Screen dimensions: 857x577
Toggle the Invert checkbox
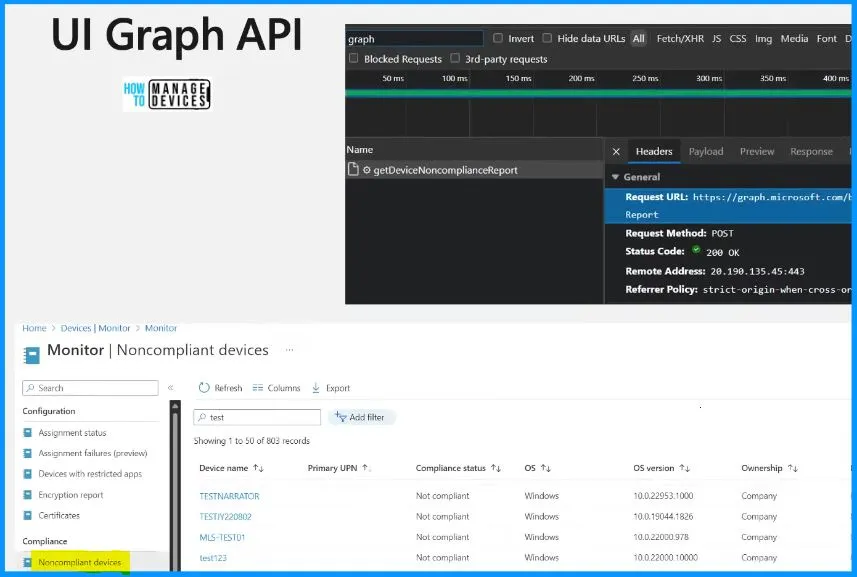[498, 38]
